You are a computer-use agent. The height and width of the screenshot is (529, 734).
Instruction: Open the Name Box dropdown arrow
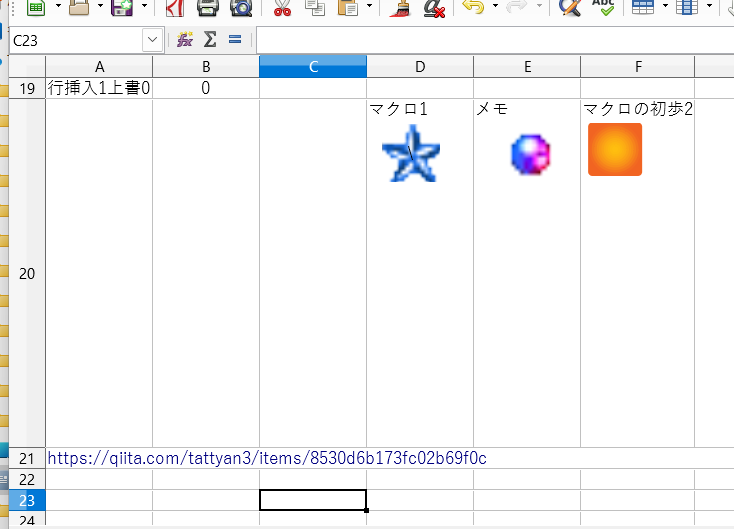[153, 40]
